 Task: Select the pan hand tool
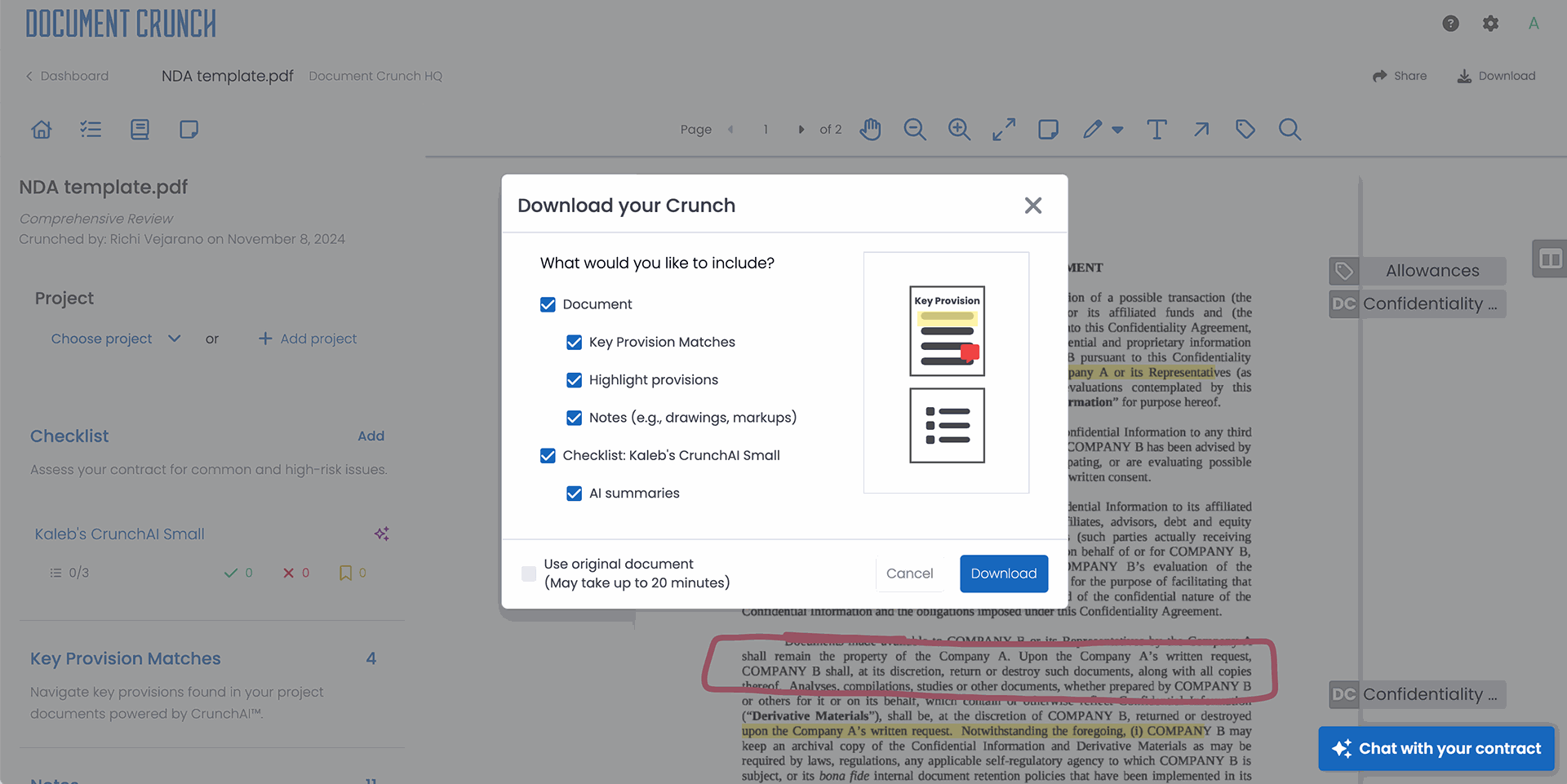[x=871, y=129]
